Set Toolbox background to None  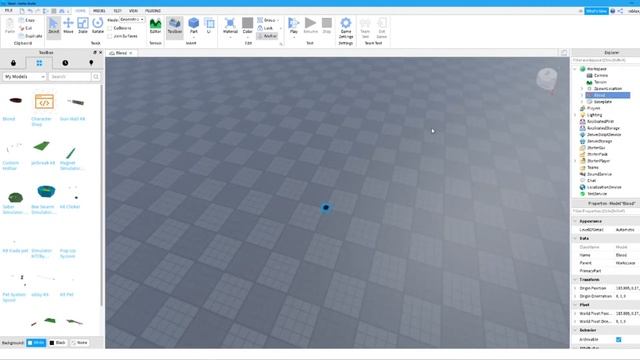[80, 342]
